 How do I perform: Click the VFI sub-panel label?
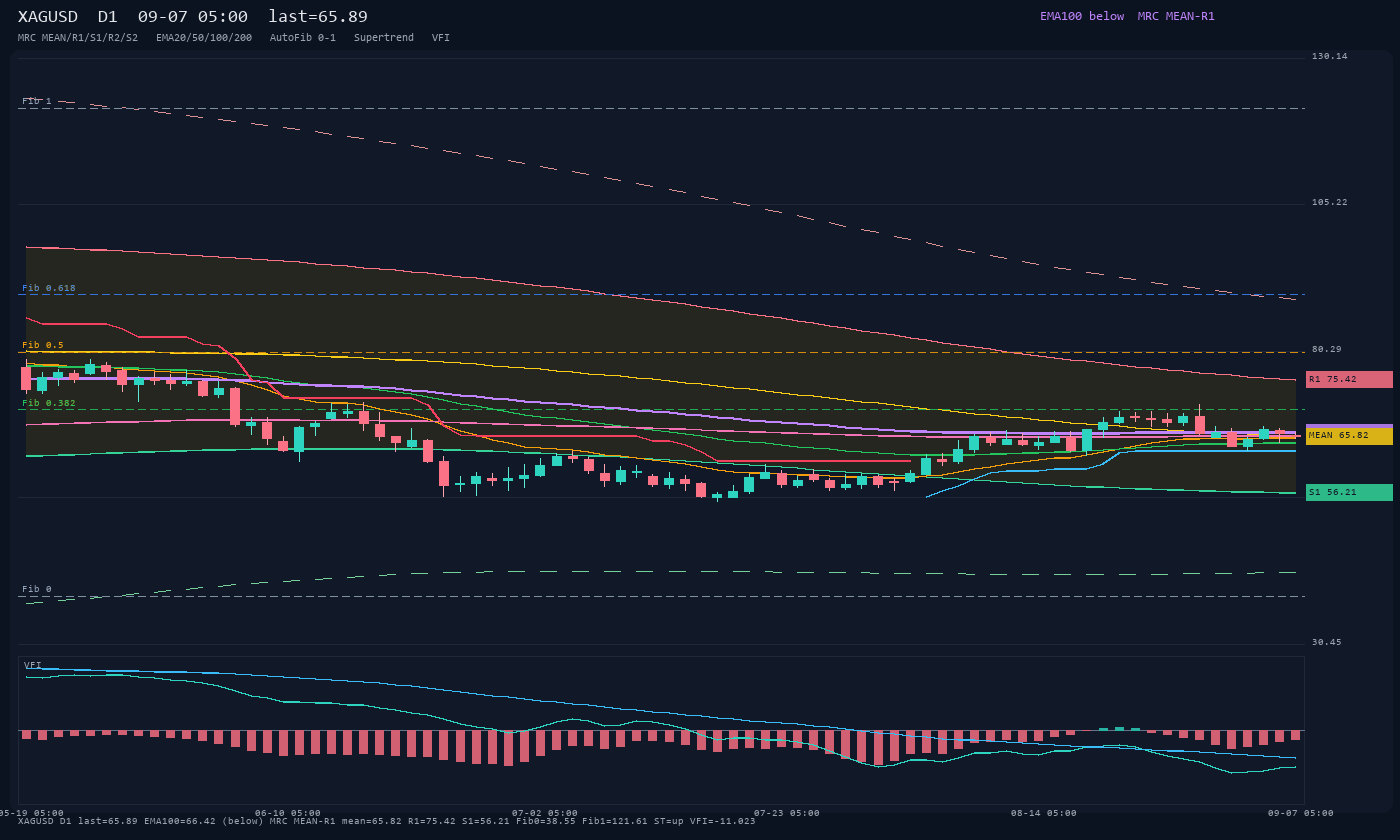click(33, 665)
